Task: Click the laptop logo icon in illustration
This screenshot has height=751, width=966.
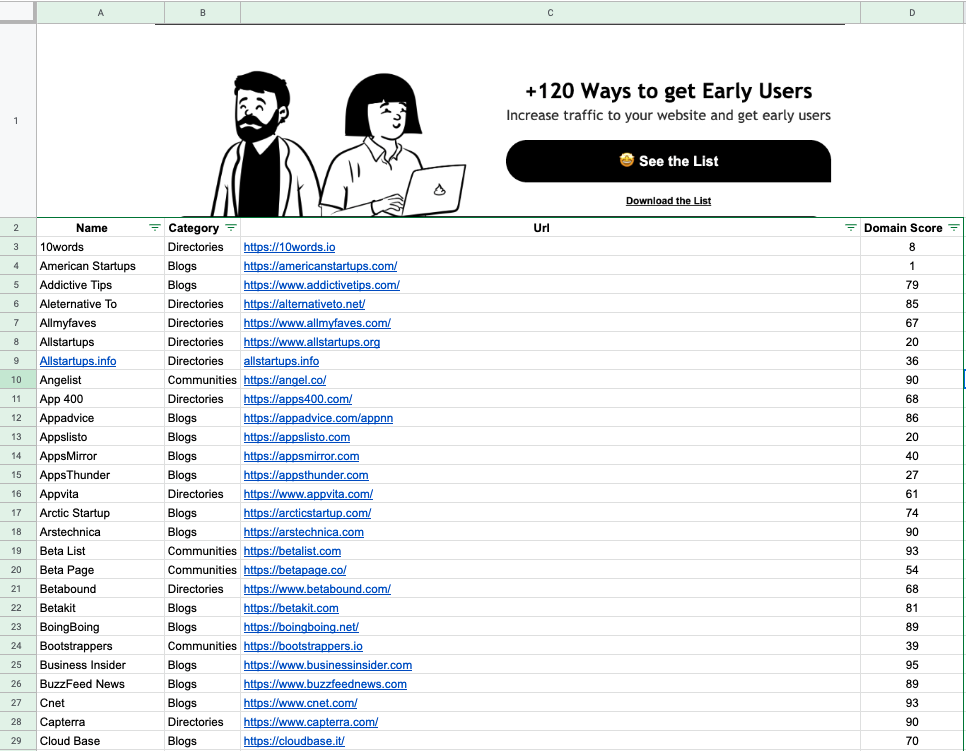Action: (439, 189)
